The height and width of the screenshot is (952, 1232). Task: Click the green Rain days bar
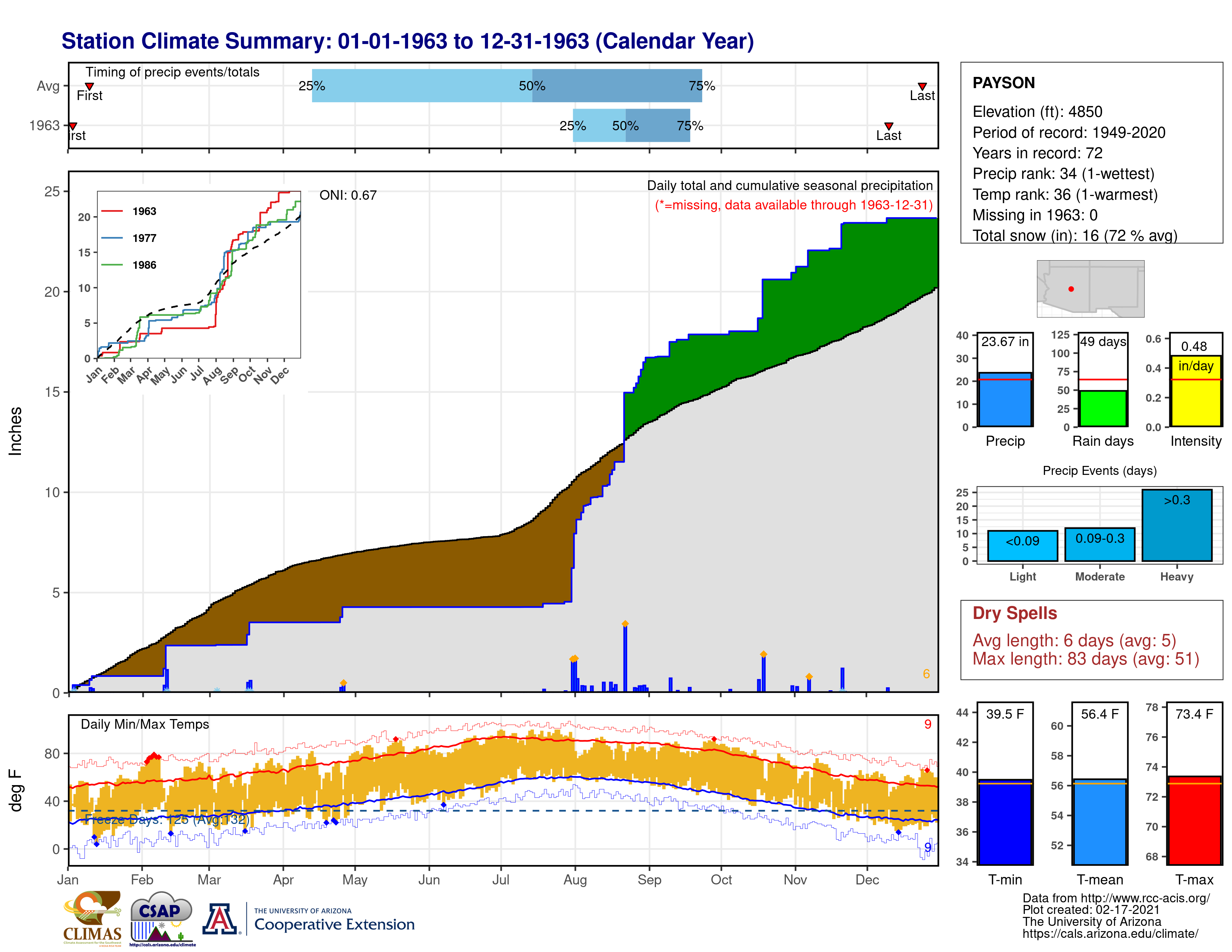[1103, 408]
